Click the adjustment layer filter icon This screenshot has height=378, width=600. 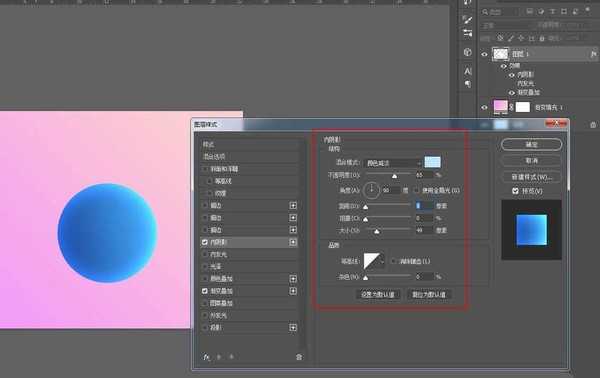(x=541, y=11)
